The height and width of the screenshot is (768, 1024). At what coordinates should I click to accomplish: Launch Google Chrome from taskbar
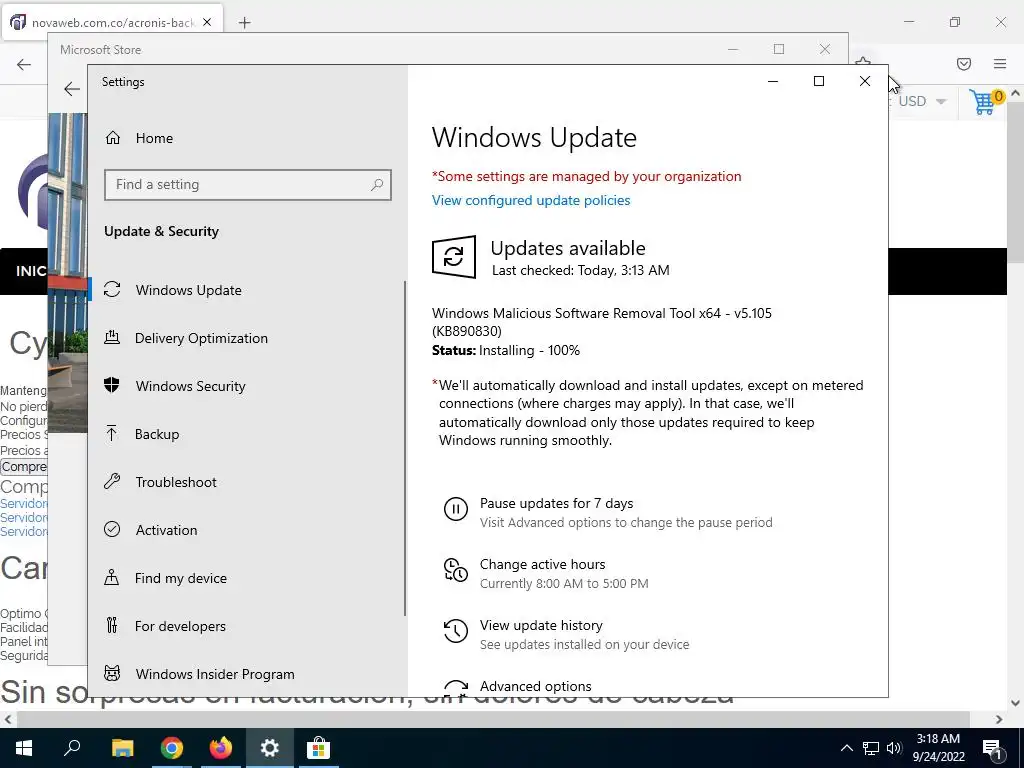(172, 748)
